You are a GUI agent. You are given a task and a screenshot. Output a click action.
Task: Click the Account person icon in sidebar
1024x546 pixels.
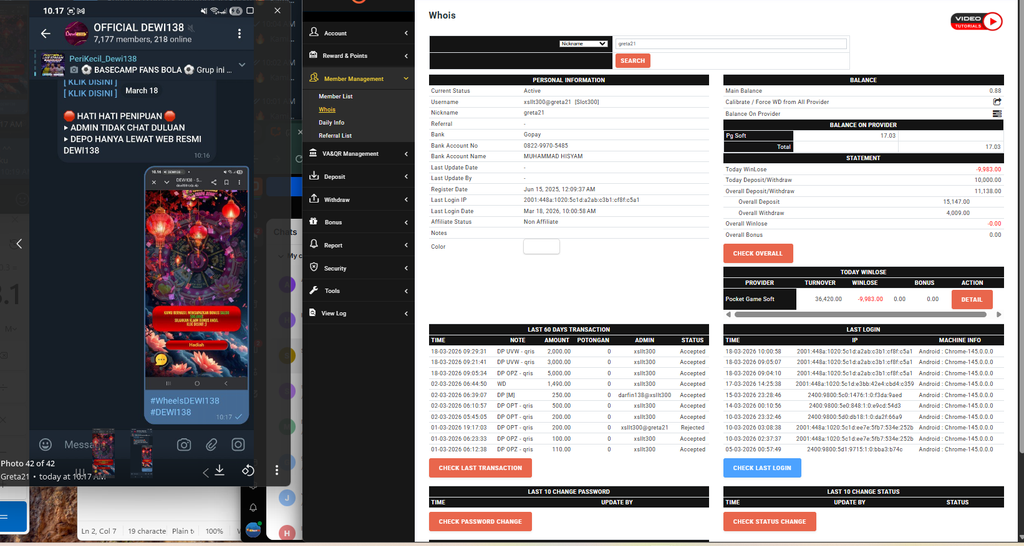(x=314, y=32)
